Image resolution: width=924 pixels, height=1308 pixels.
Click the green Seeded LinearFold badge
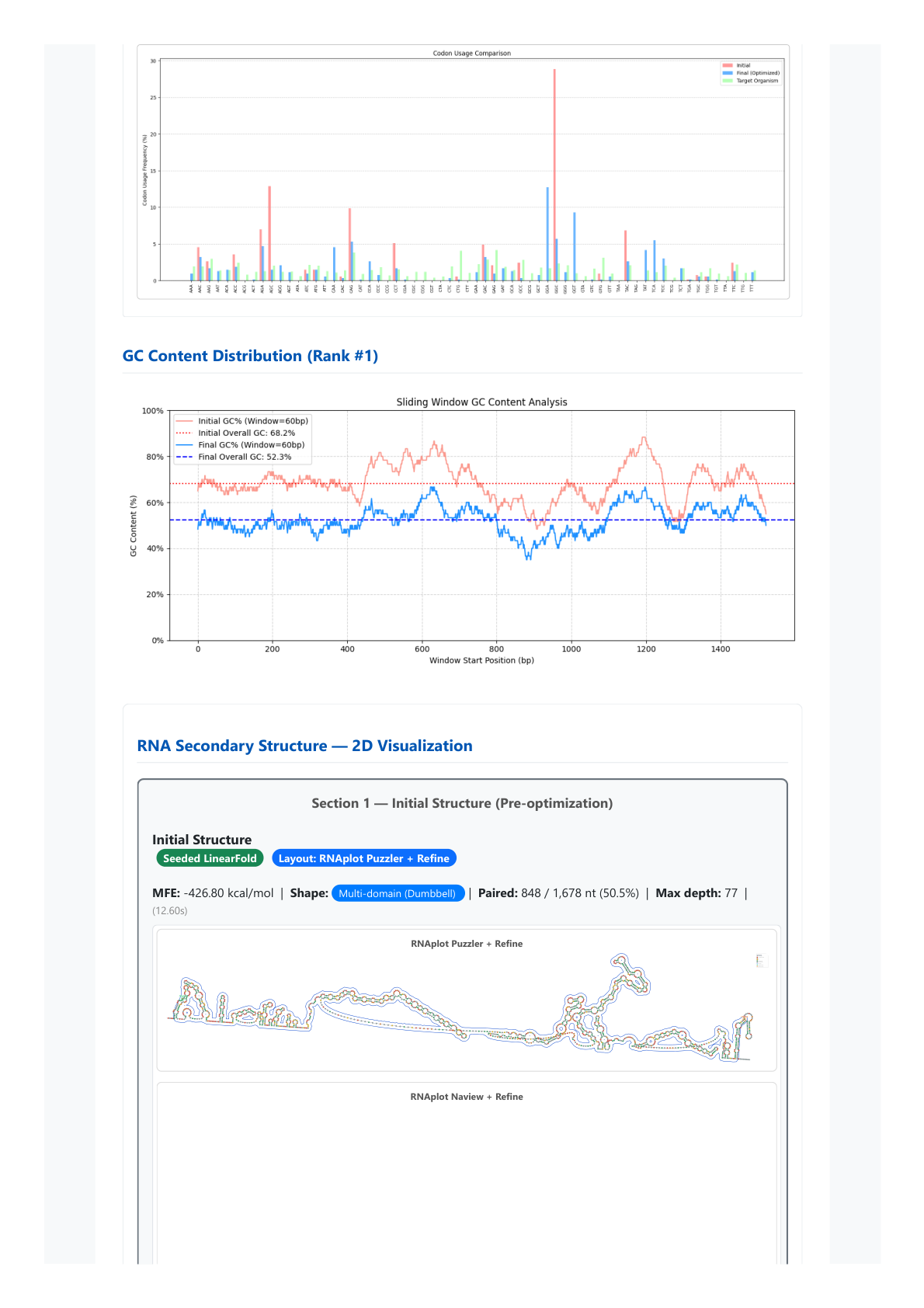(x=210, y=858)
